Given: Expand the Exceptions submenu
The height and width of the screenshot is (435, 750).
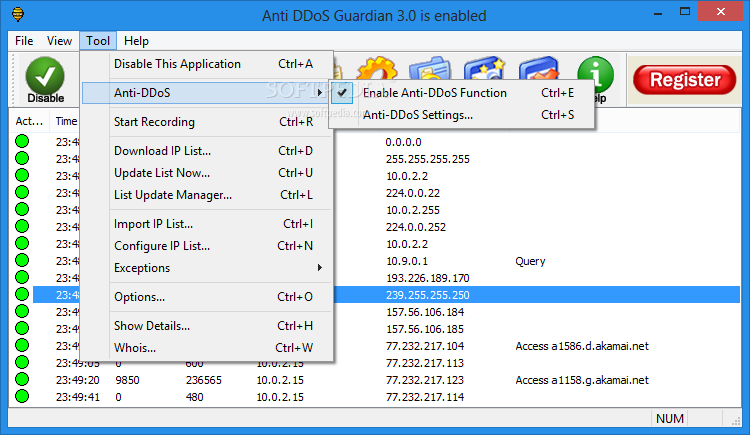Looking at the screenshot, I should 207,268.
